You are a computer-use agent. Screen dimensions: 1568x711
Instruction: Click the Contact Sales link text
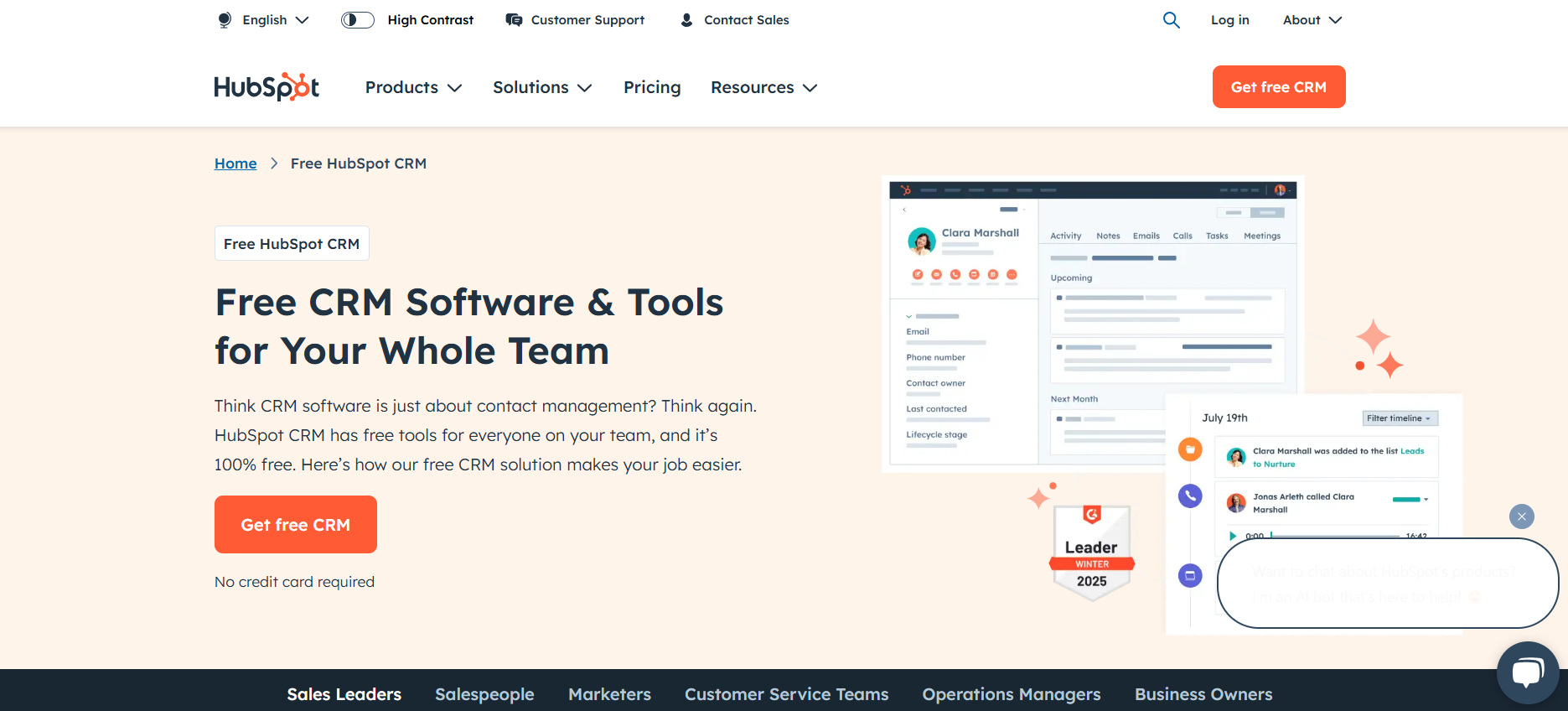click(747, 20)
